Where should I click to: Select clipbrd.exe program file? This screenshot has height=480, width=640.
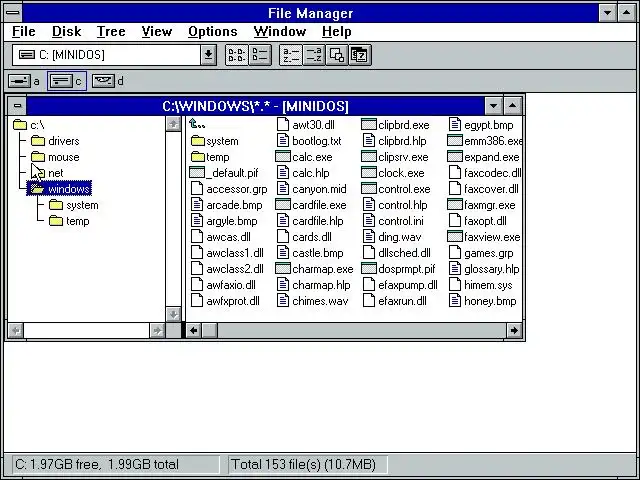click(x=396, y=125)
